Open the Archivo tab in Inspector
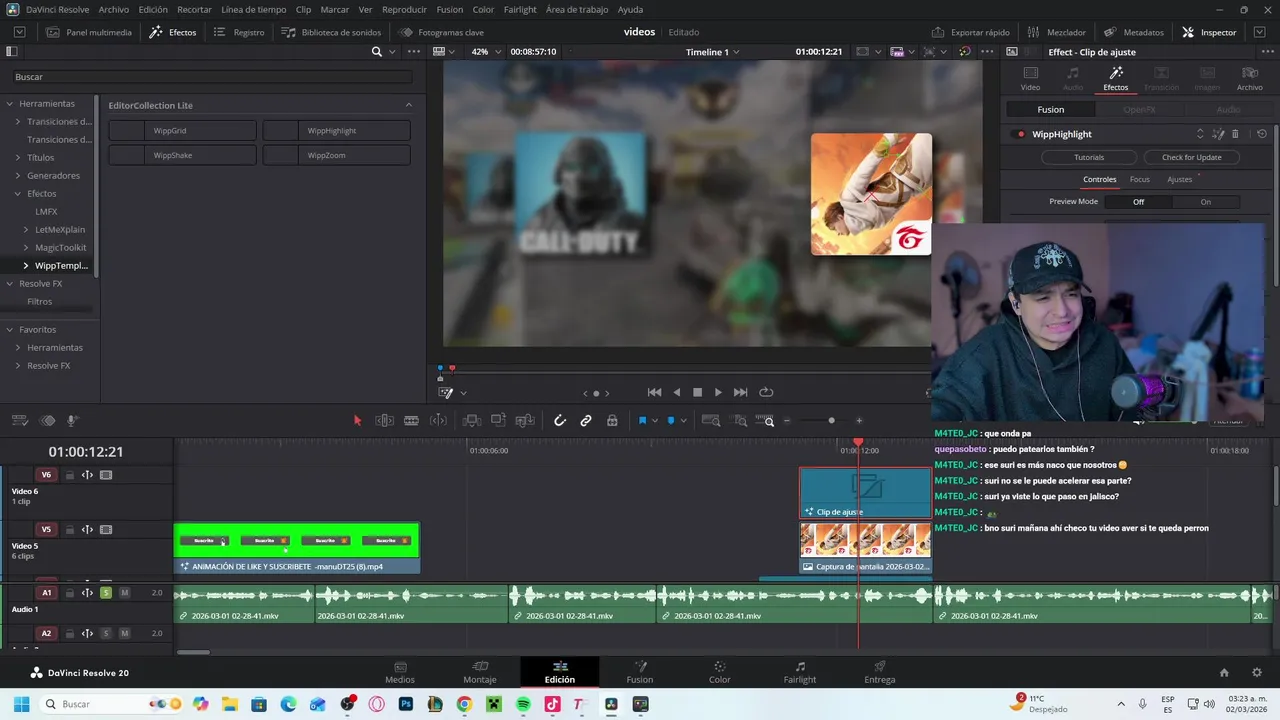Image resolution: width=1280 pixels, height=720 pixels. pos(1249,79)
